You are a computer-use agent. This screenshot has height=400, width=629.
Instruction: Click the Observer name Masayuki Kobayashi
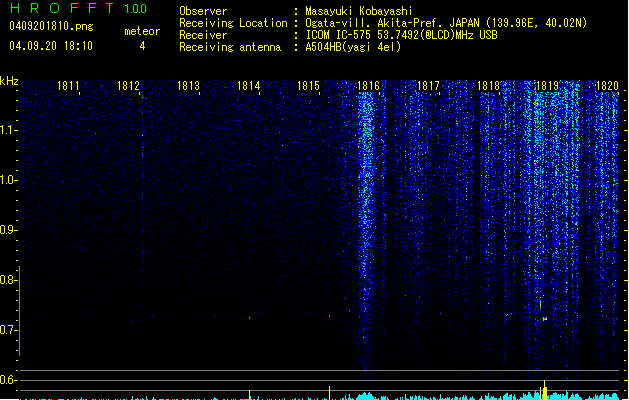pyautogui.click(x=359, y=11)
